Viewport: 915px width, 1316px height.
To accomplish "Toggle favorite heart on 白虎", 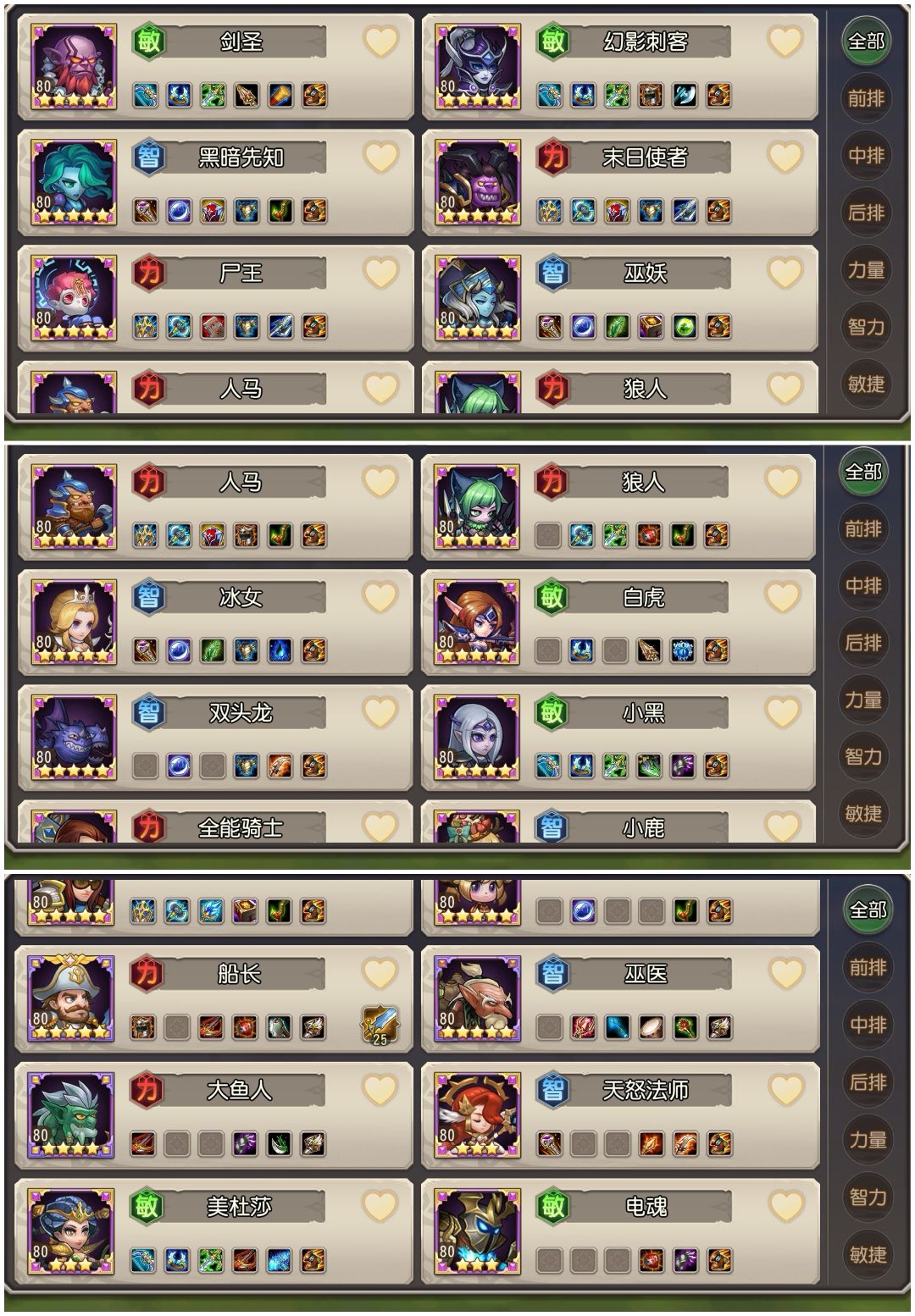I will click(782, 597).
